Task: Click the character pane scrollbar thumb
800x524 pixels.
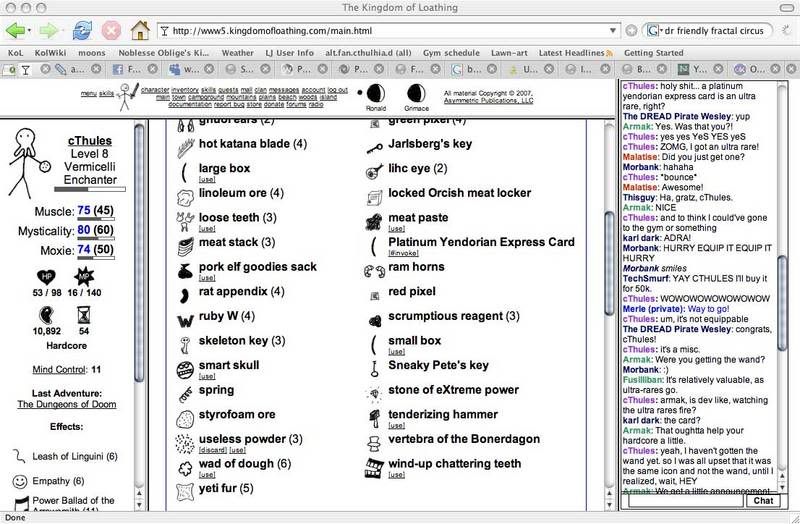Action: (139, 253)
